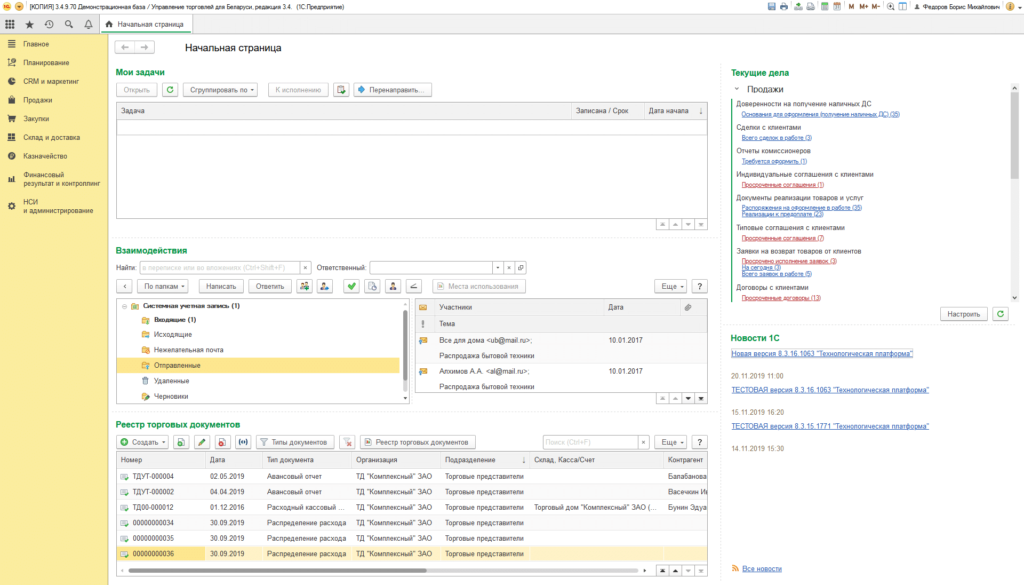Open the sections menu grid icon

(x=10, y=24)
